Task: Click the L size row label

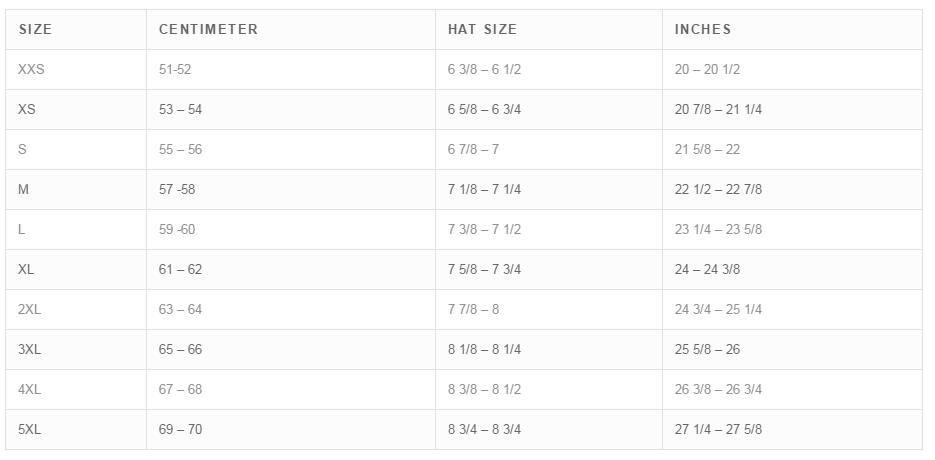Action: click(x=22, y=230)
